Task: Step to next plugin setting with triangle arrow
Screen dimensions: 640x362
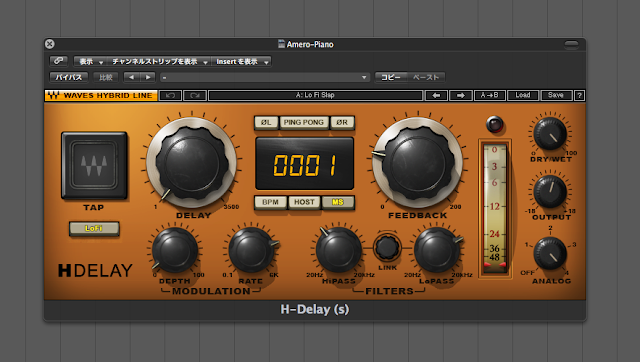Action: pos(148,77)
